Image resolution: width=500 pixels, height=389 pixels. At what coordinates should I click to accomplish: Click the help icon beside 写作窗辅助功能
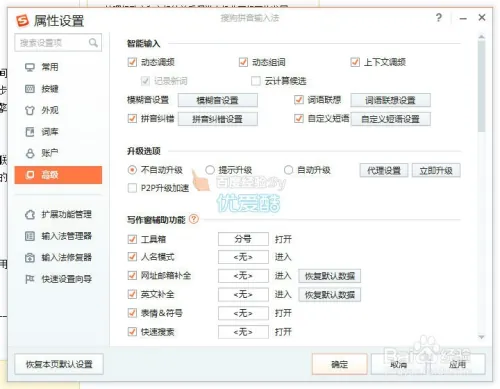(x=194, y=219)
